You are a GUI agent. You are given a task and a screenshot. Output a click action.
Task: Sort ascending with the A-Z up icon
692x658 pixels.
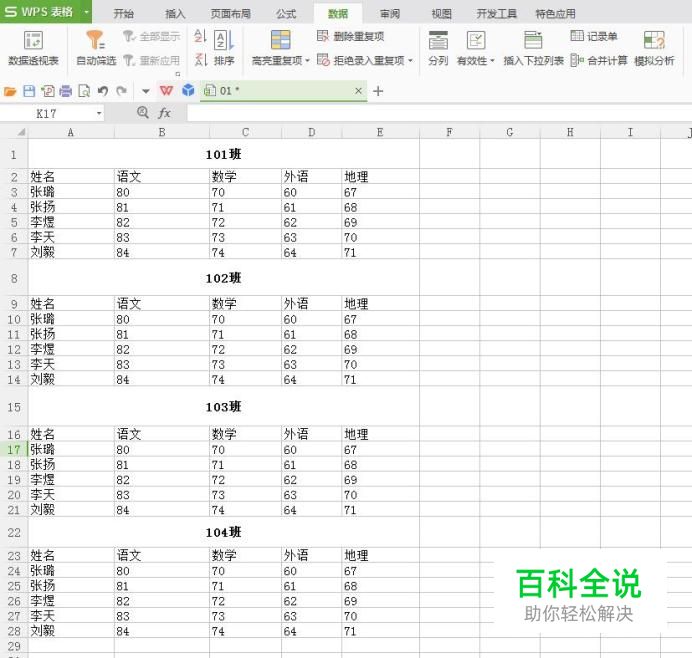(200, 36)
